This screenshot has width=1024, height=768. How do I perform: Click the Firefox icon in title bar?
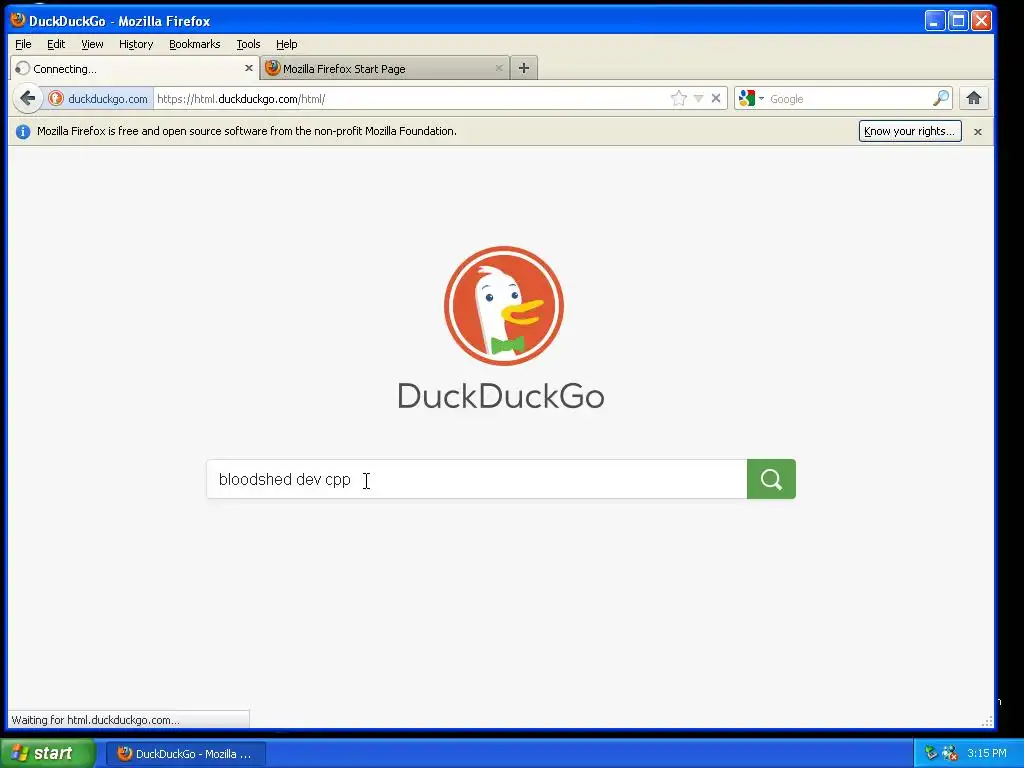click(x=18, y=20)
